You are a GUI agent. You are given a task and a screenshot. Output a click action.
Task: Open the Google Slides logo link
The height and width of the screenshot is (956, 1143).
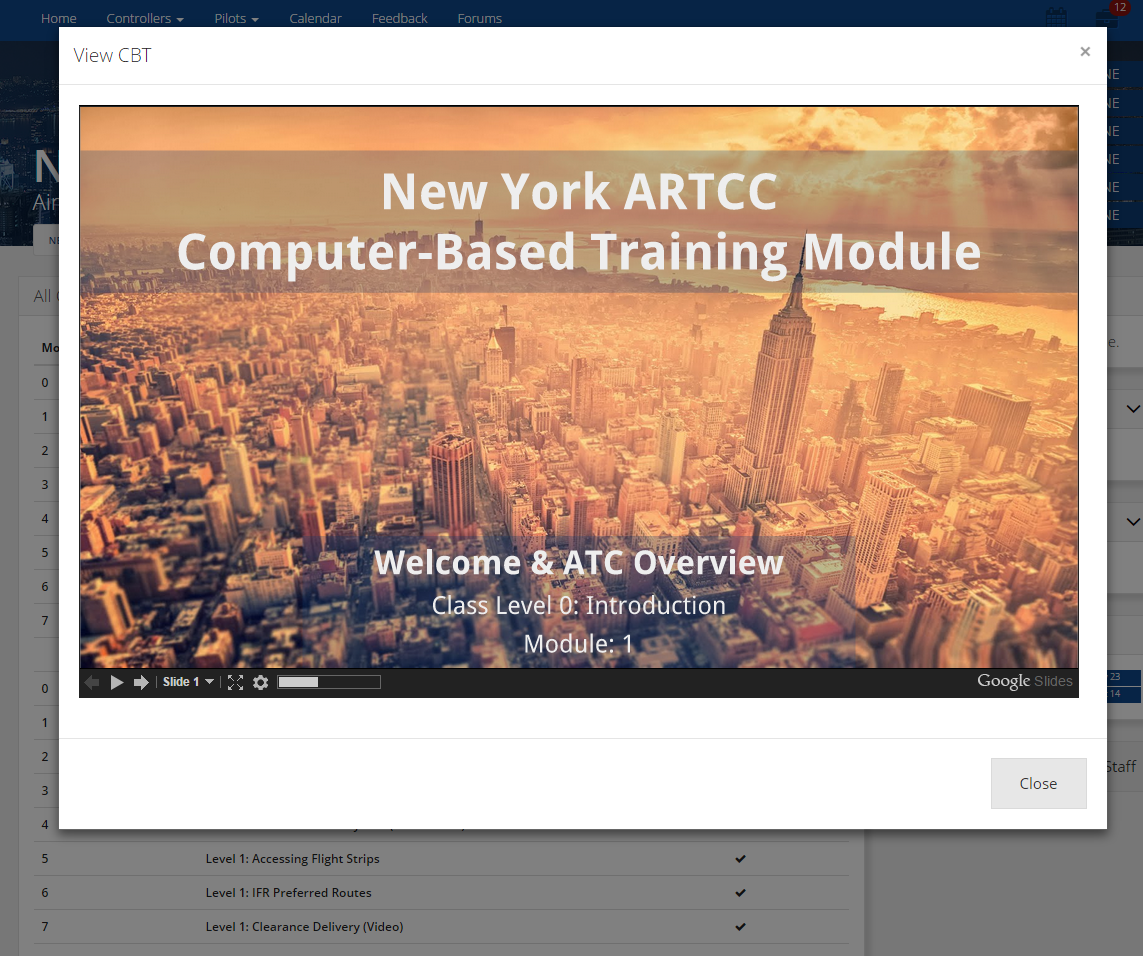pyautogui.click(x=1024, y=681)
